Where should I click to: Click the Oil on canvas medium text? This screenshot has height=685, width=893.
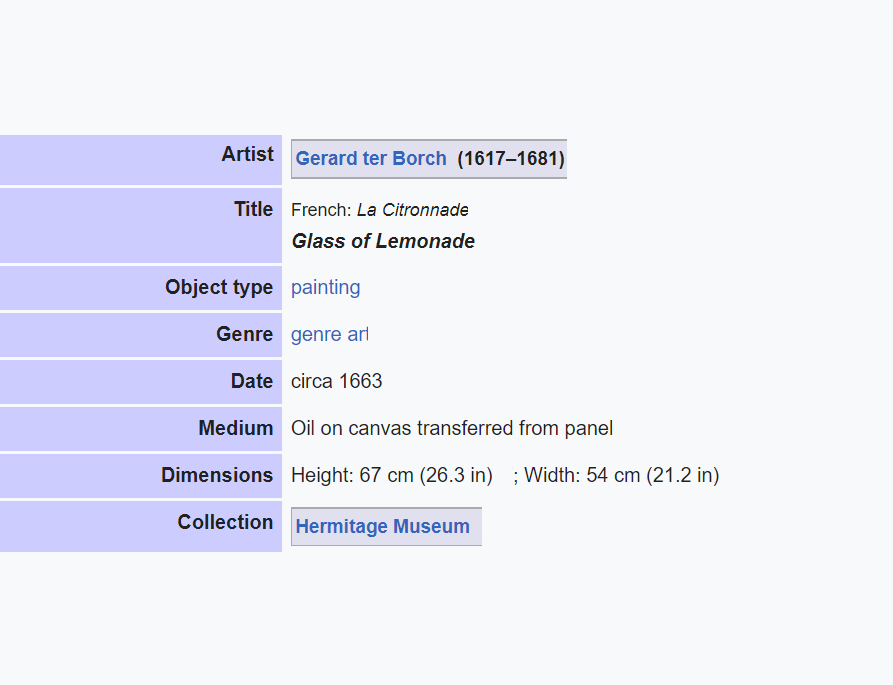(452, 428)
